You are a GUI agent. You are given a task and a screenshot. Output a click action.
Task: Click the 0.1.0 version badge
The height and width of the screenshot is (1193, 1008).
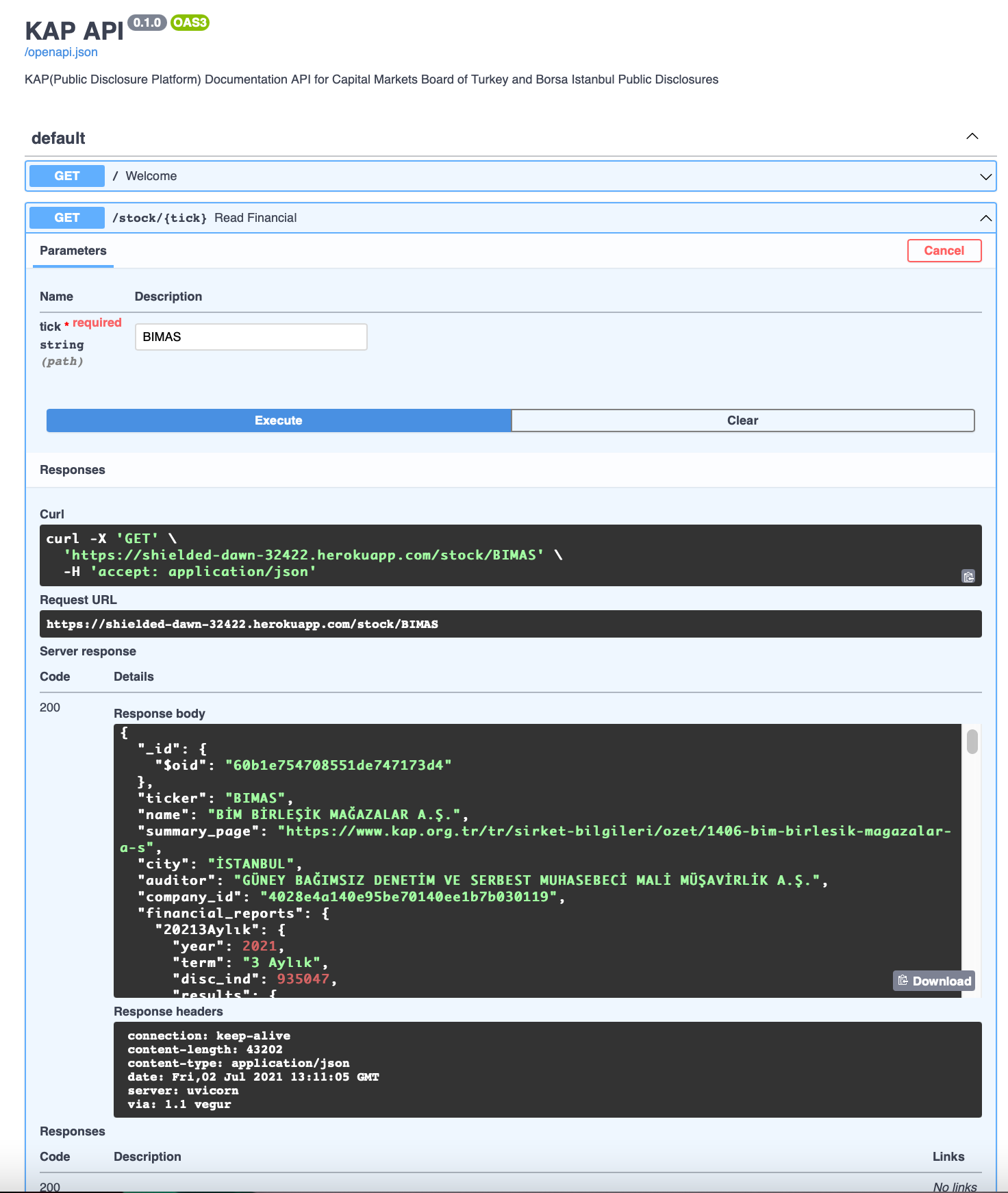pyautogui.click(x=147, y=23)
